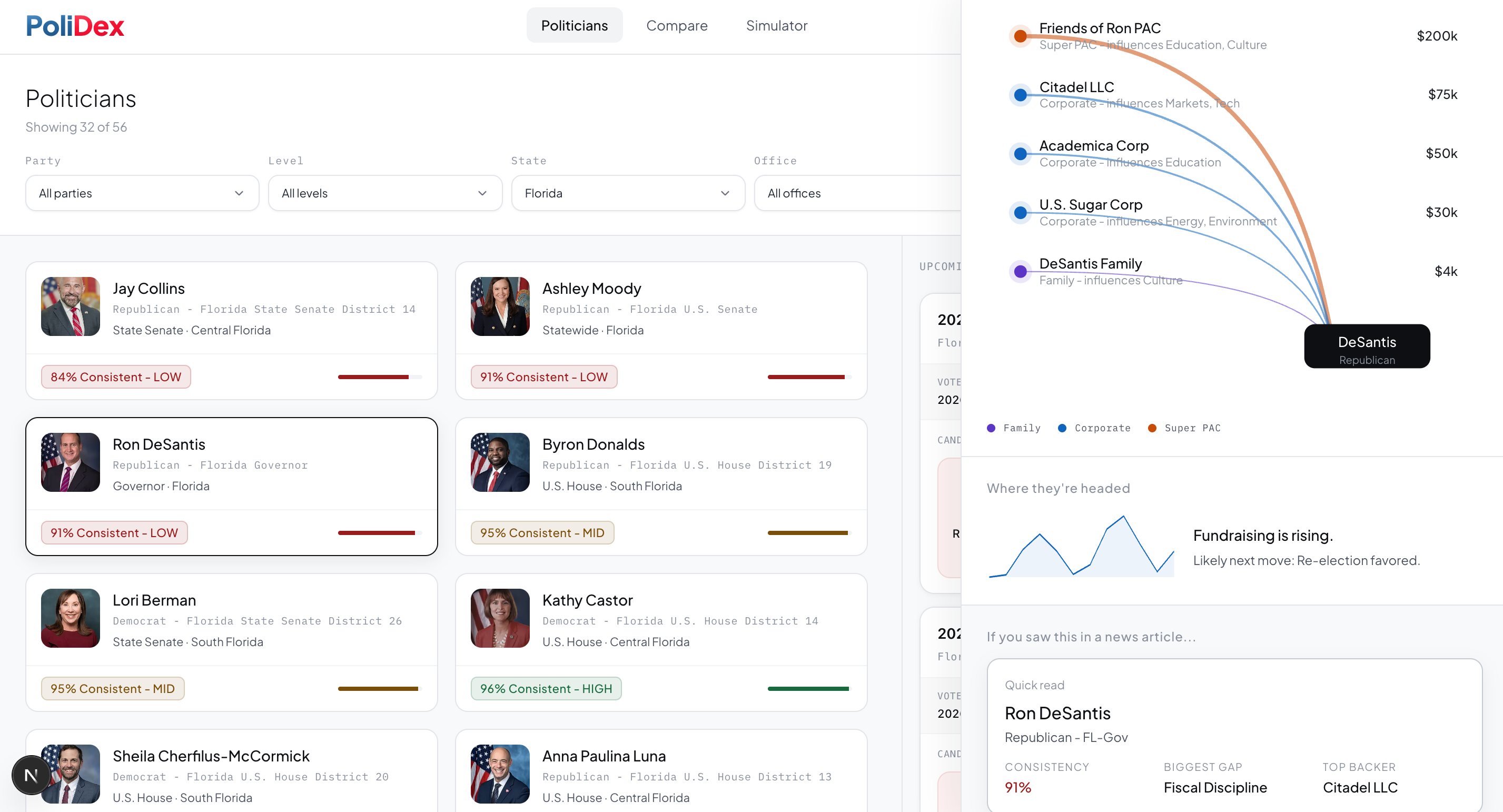The height and width of the screenshot is (812, 1503).
Task: Click the PoliDex logo
Action: (75, 26)
